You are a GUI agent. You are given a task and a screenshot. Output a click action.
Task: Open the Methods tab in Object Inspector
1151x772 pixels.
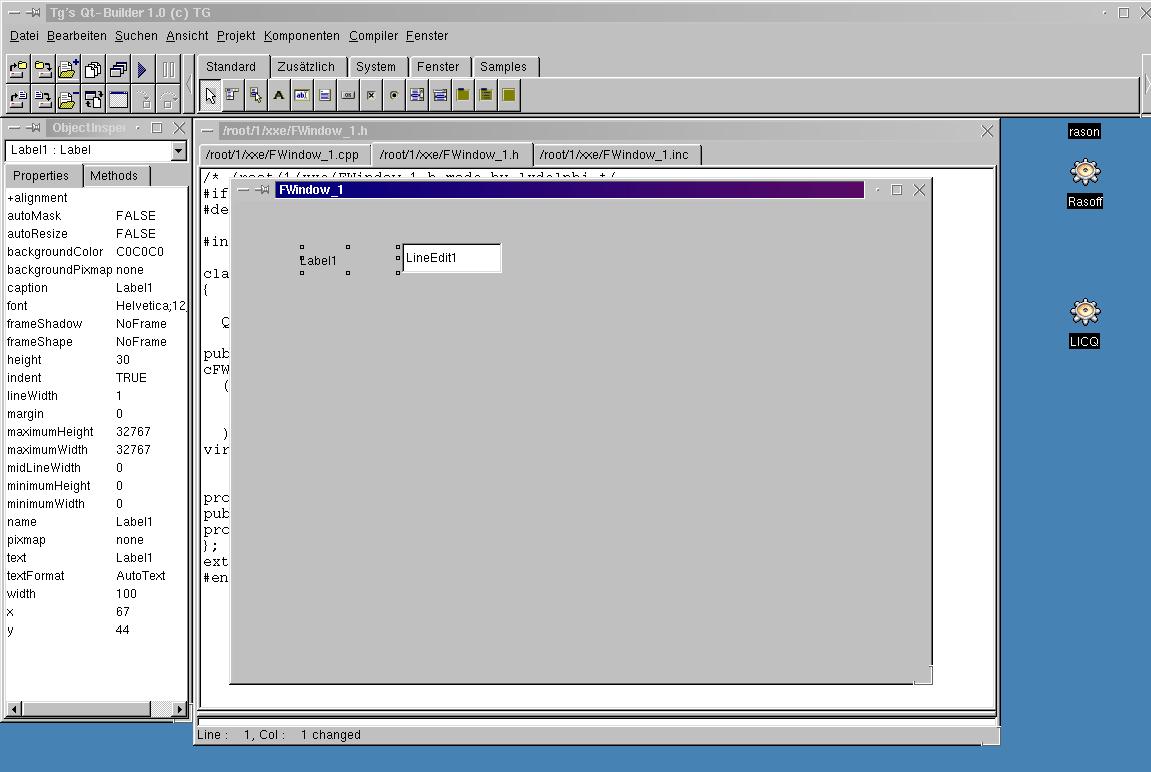(114, 176)
